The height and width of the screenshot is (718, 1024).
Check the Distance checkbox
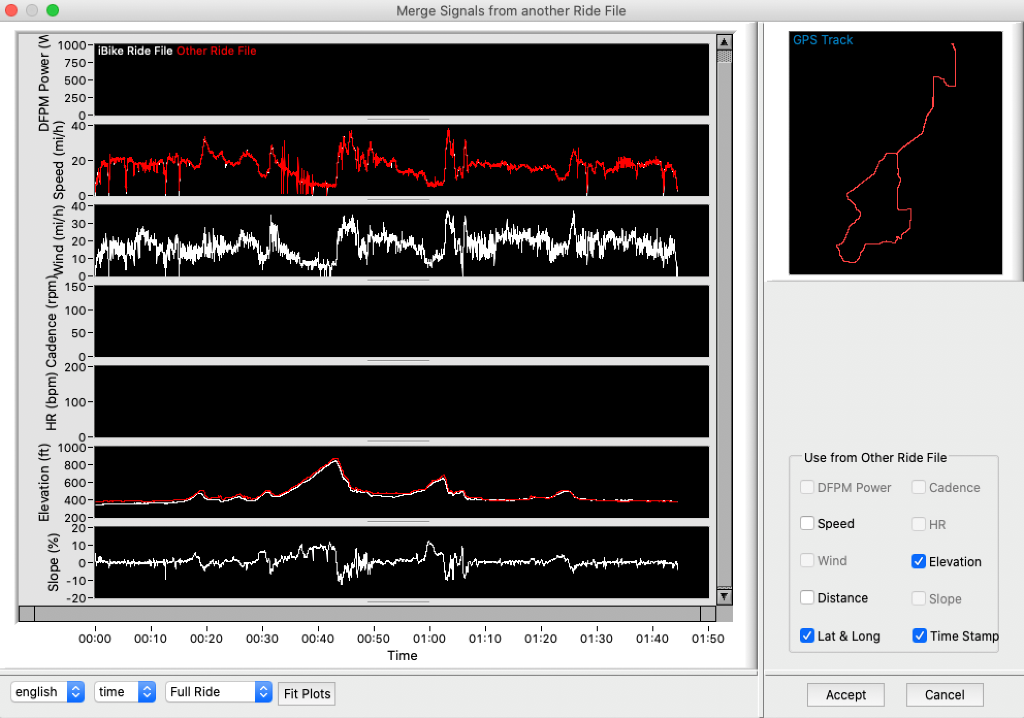click(x=807, y=598)
